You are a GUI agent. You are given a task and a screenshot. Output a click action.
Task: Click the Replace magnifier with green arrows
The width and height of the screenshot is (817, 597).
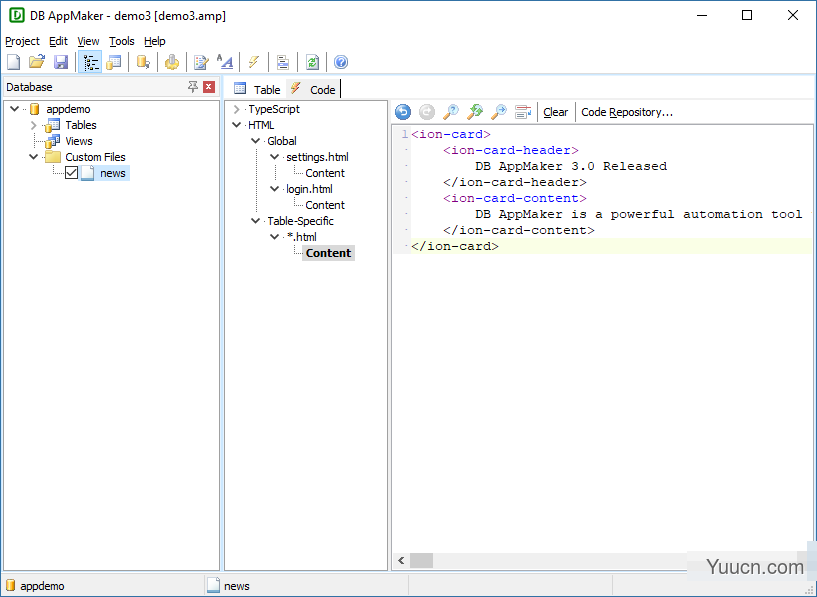[475, 112]
